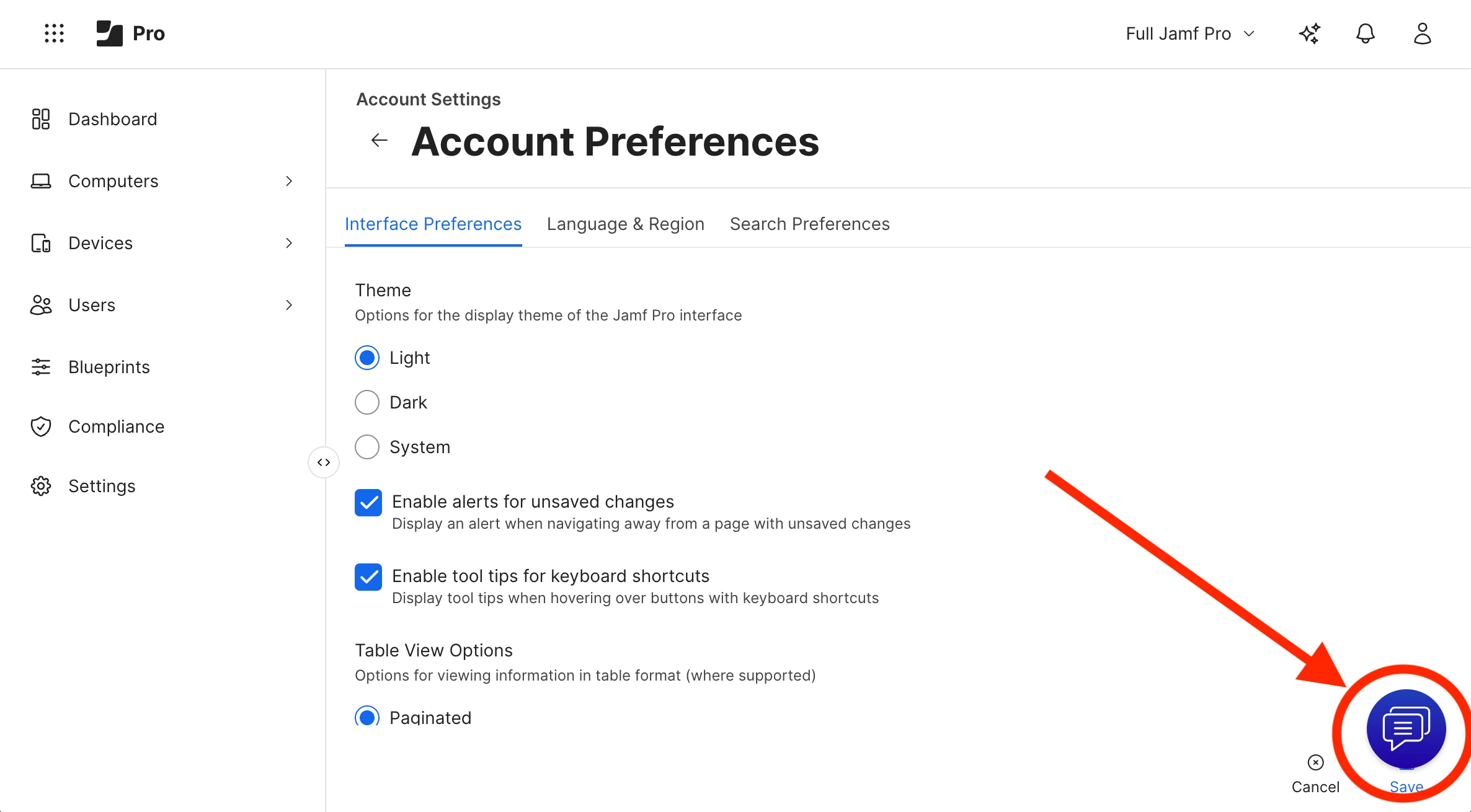Click the back arrow beside Account Preferences
The width and height of the screenshot is (1471, 812).
379,141
